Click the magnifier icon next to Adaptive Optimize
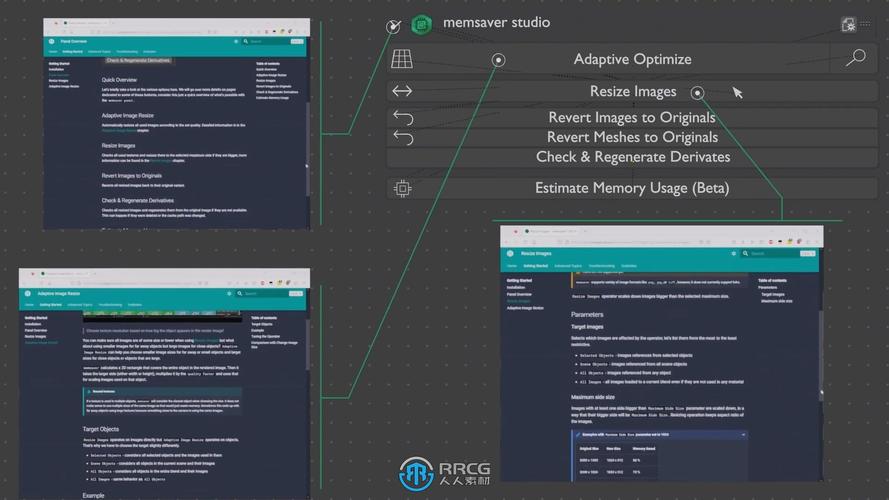This screenshot has width=889, height=500. (x=856, y=58)
